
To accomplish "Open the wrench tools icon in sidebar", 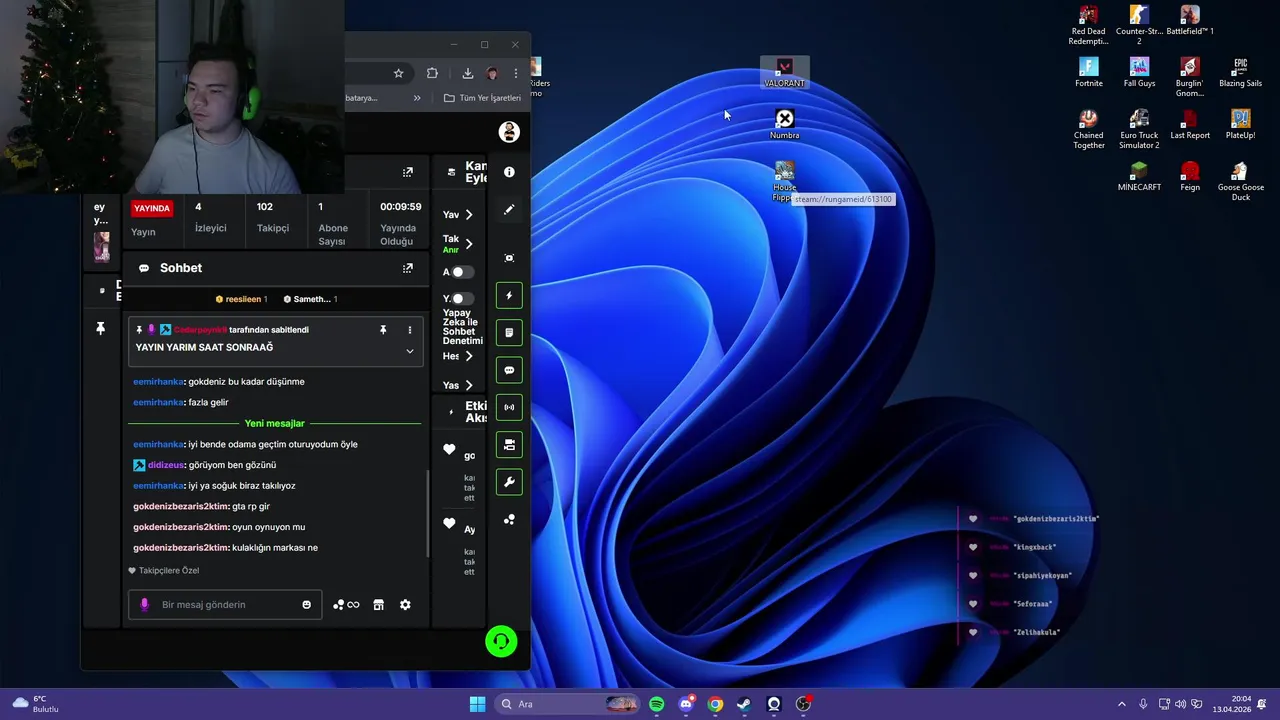I will [509, 482].
